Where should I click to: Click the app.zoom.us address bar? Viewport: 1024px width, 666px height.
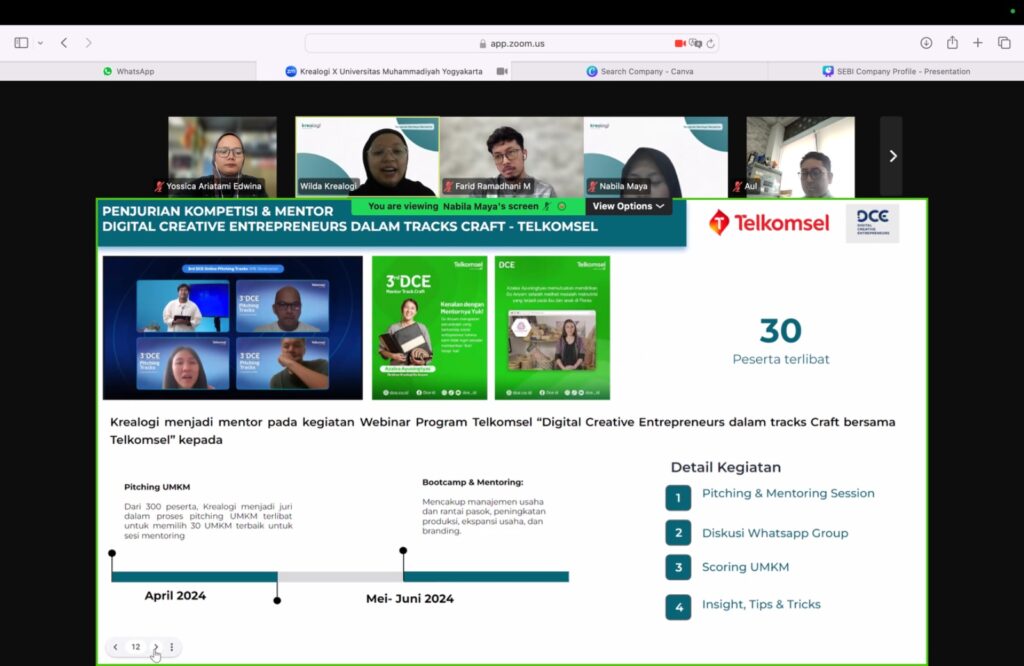point(511,43)
